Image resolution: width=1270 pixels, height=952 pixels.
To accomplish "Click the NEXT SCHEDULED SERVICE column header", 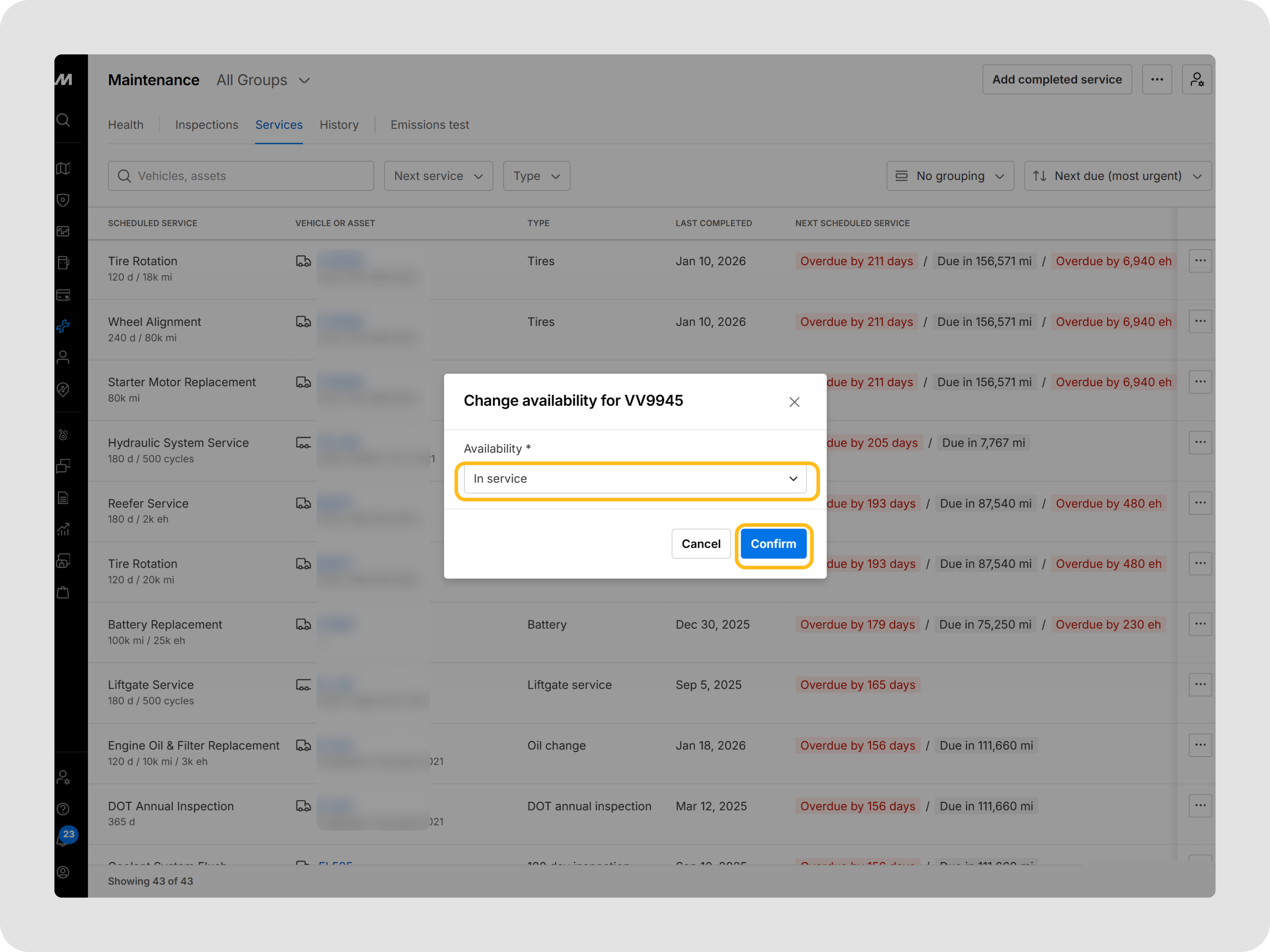I will (x=853, y=223).
